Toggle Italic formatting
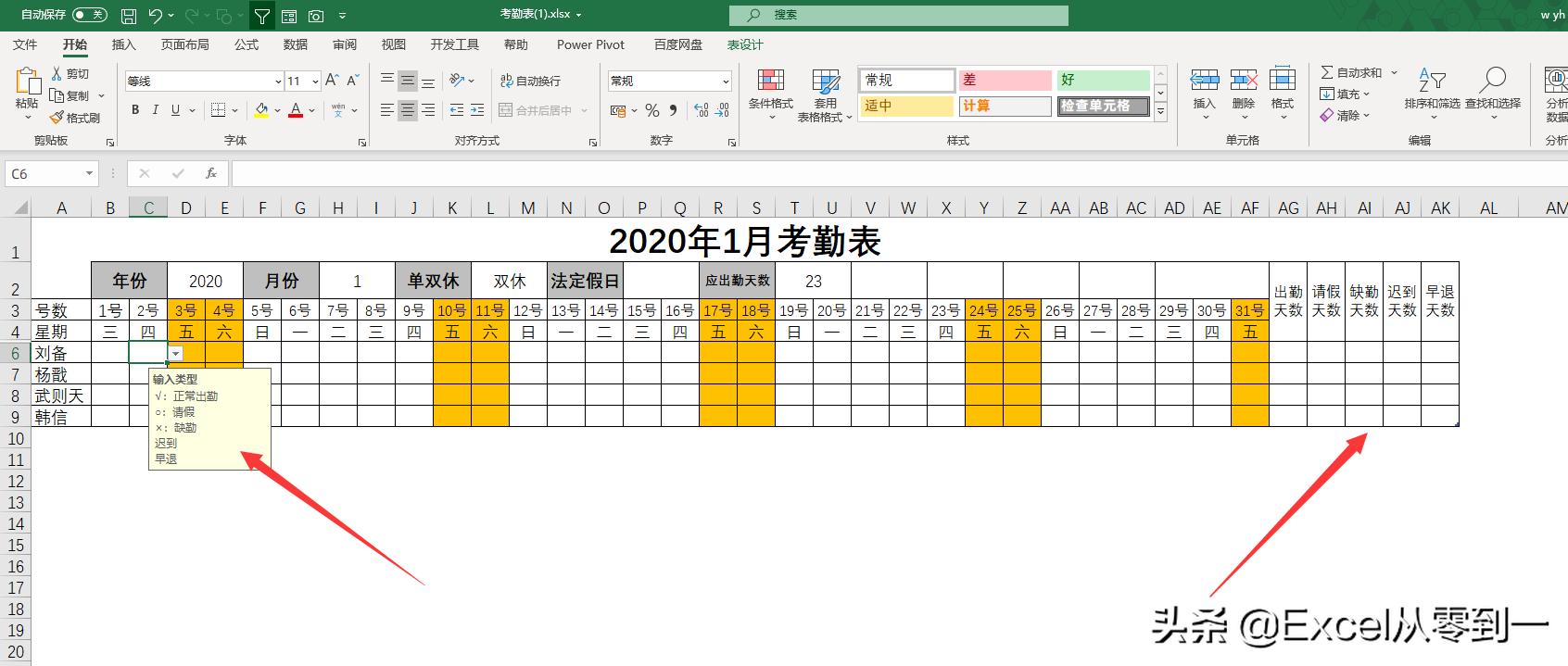This screenshot has height=666, width=1568. (x=155, y=110)
